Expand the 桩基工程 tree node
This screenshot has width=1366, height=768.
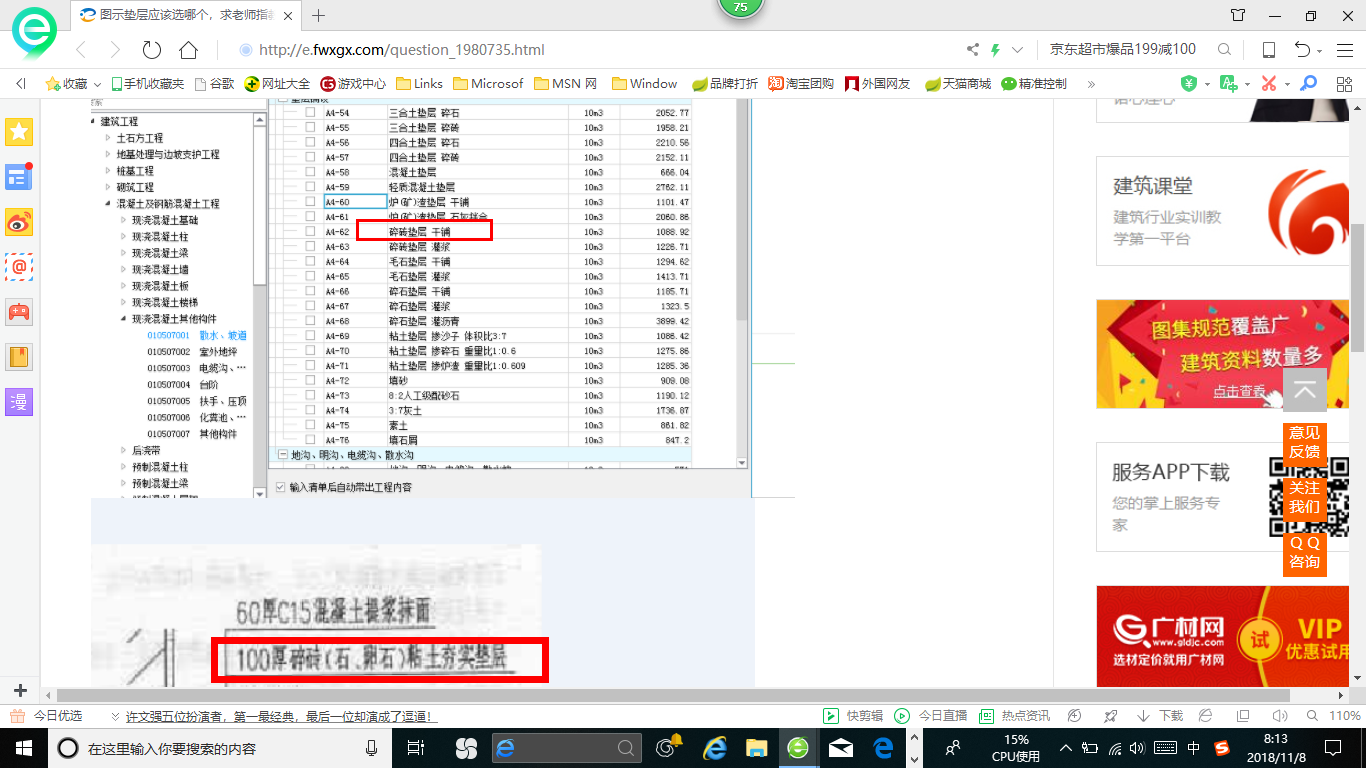[x=108, y=171]
